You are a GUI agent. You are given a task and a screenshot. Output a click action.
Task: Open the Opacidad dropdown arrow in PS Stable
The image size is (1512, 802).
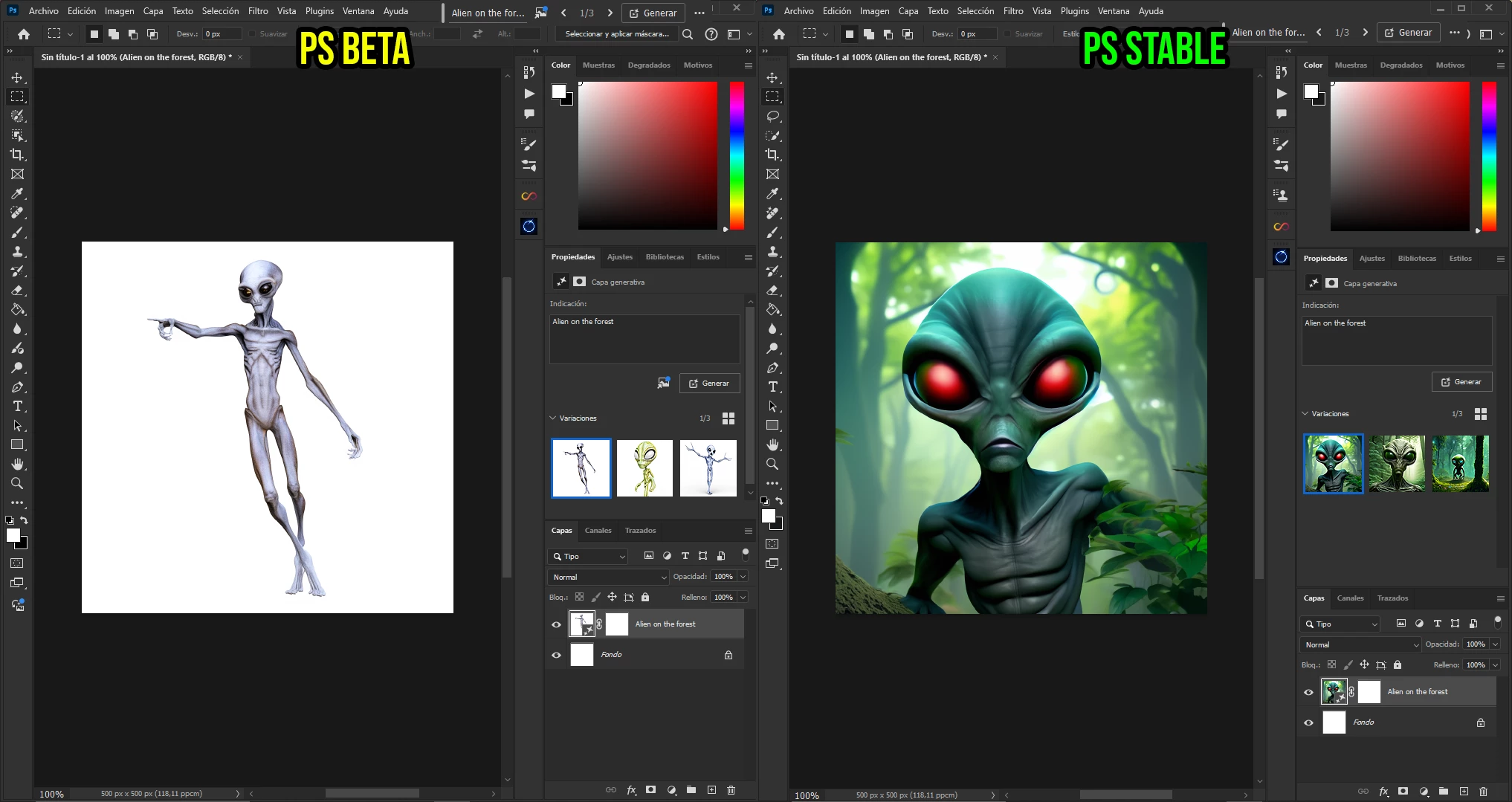pos(1495,644)
